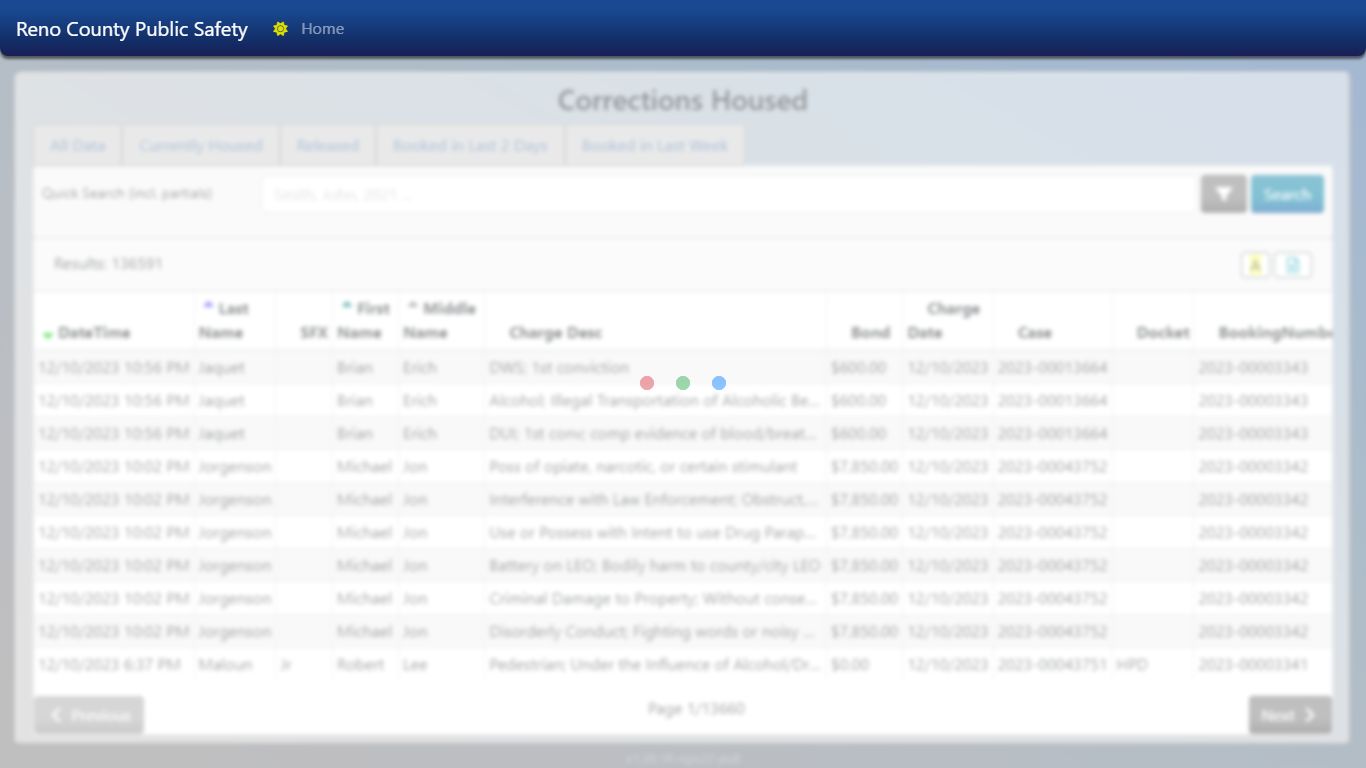Image resolution: width=1366 pixels, height=768 pixels.
Task: Click the '$0.00' bond cell
Action: (x=865, y=665)
